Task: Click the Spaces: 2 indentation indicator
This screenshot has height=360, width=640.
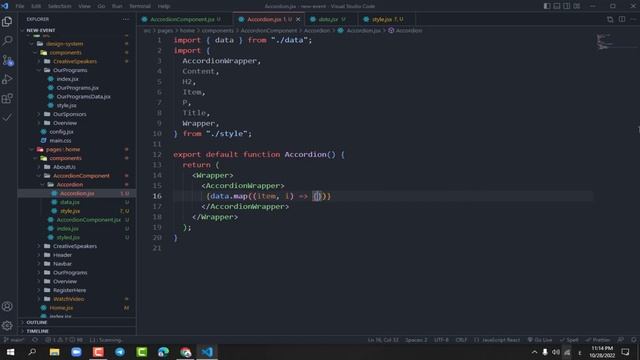Action: [416, 340]
